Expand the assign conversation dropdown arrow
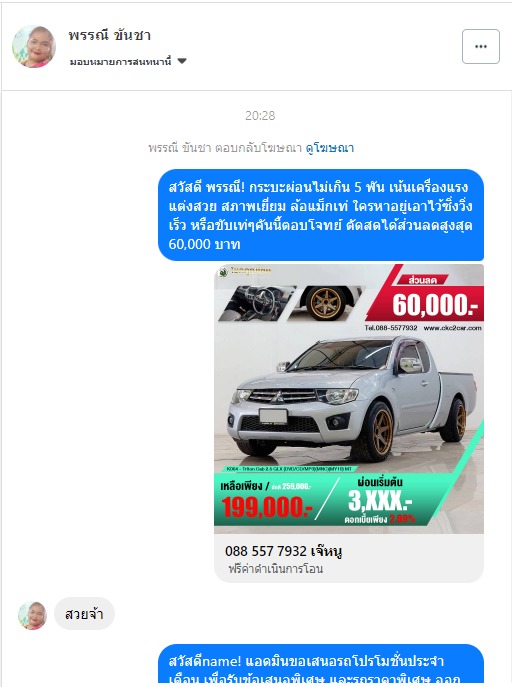 pyautogui.click(x=182, y=61)
